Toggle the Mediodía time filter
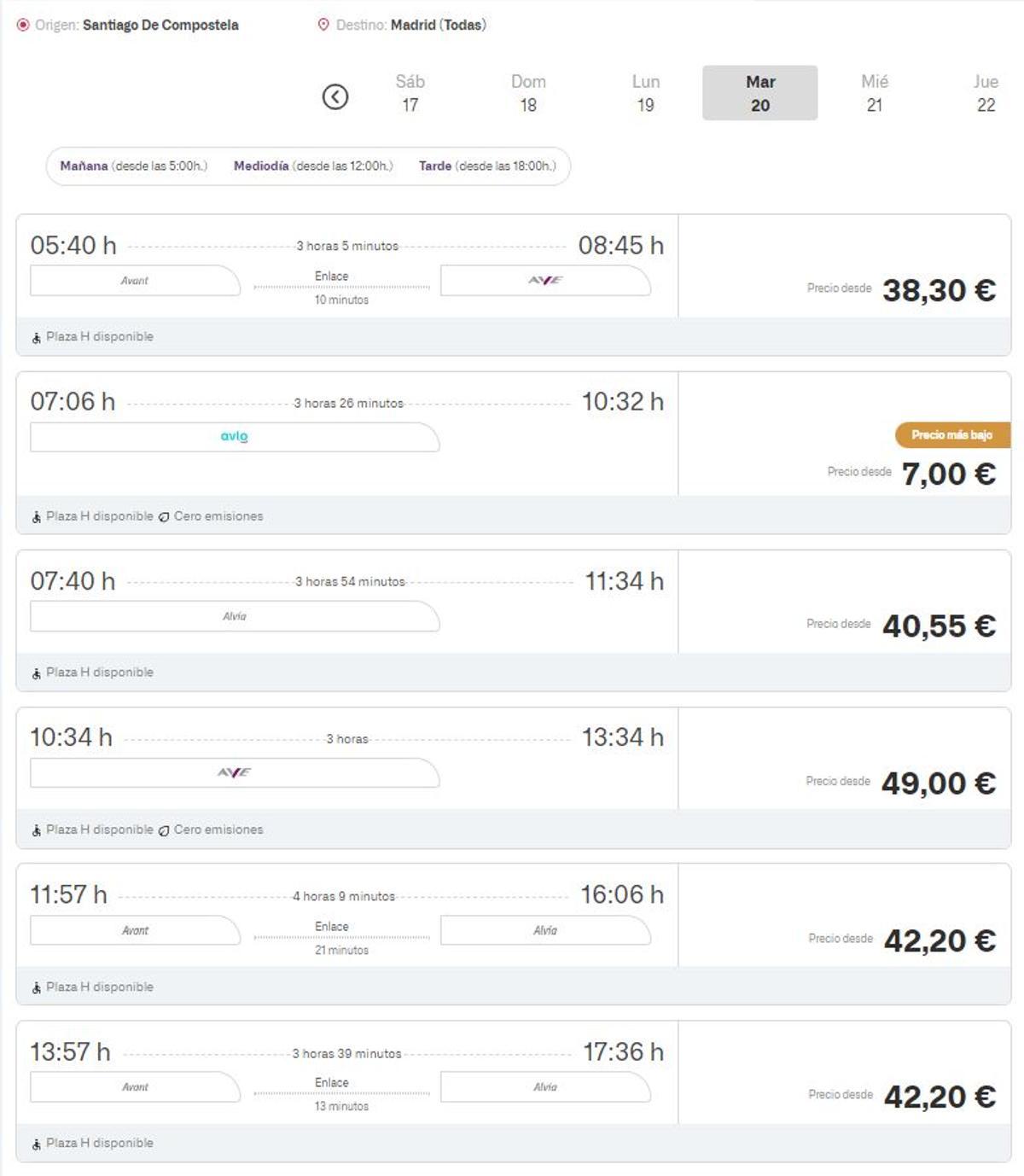This screenshot has width=1024, height=1176. click(311, 166)
